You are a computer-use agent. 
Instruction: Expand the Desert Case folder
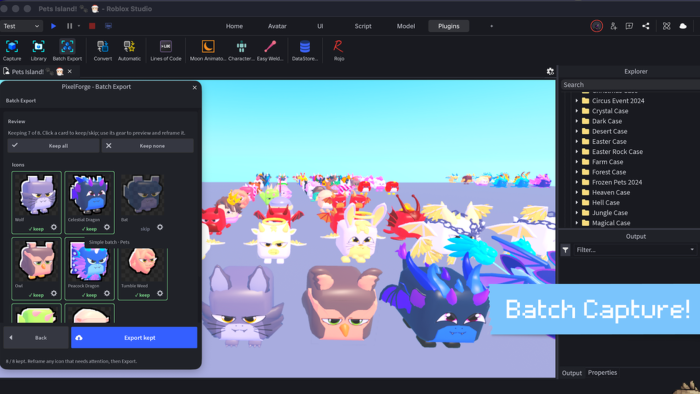(x=576, y=131)
